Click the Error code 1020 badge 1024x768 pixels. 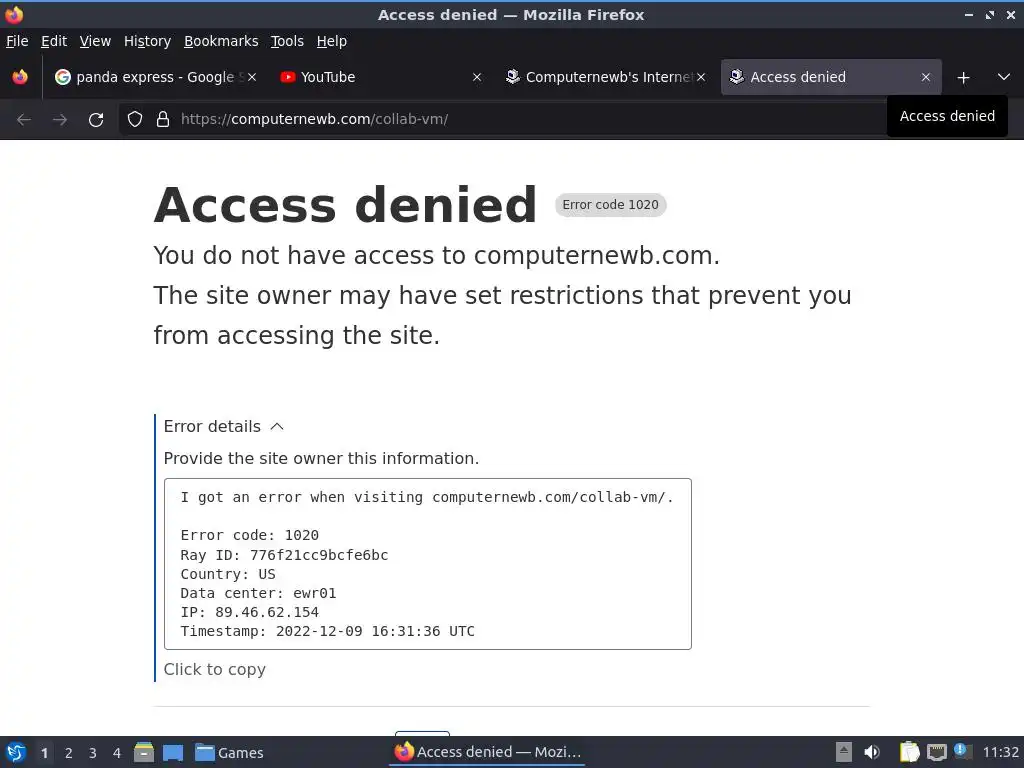[x=611, y=205]
